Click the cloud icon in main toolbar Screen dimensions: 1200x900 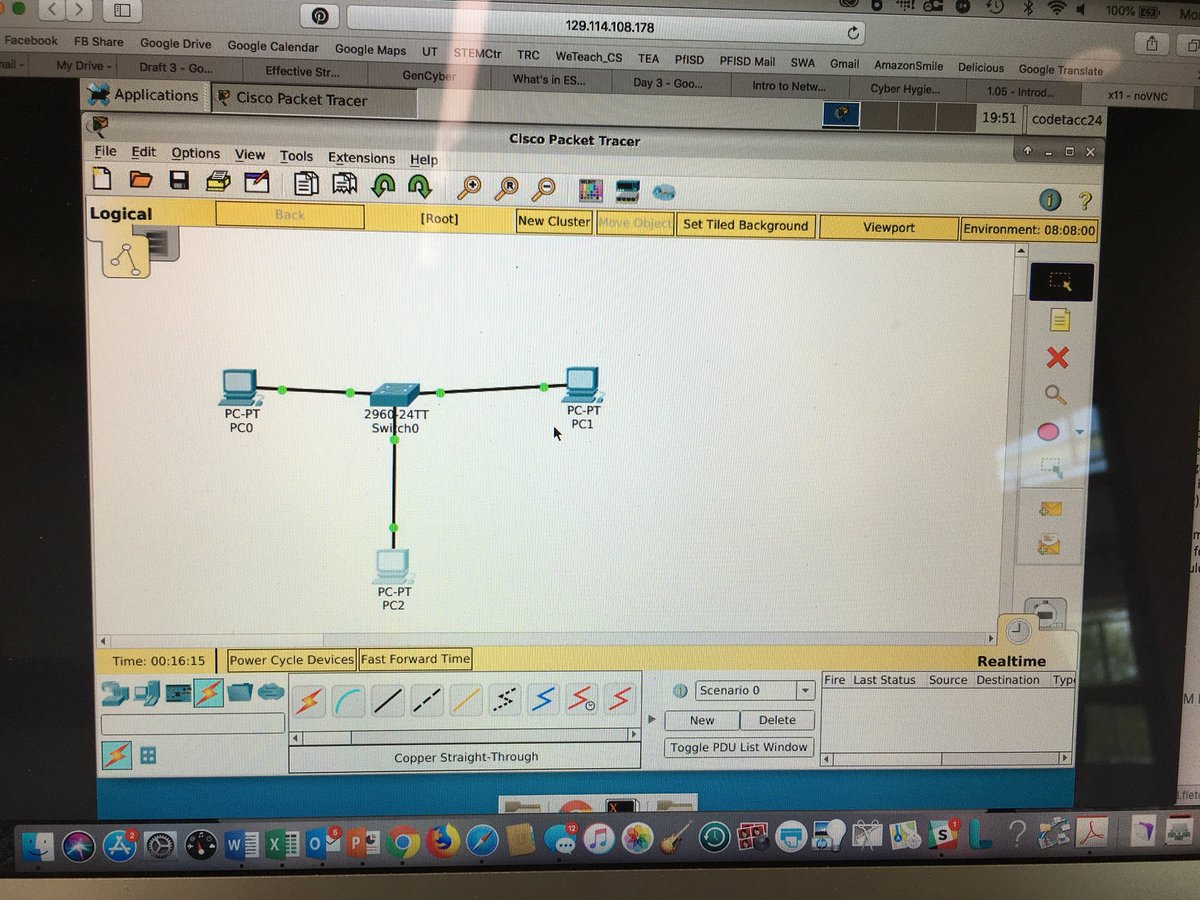(664, 191)
